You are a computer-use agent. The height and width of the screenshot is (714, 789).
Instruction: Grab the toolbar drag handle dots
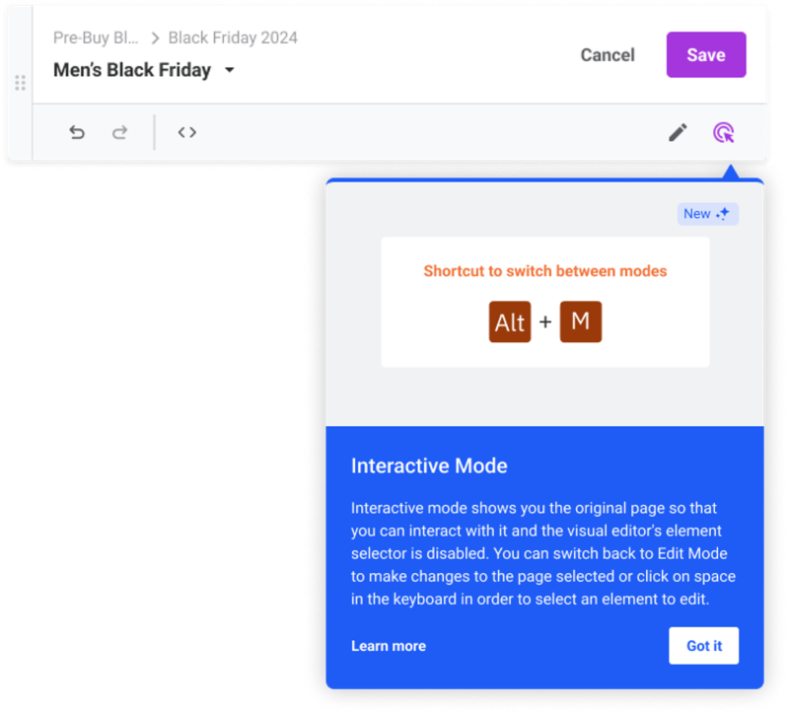20,83
